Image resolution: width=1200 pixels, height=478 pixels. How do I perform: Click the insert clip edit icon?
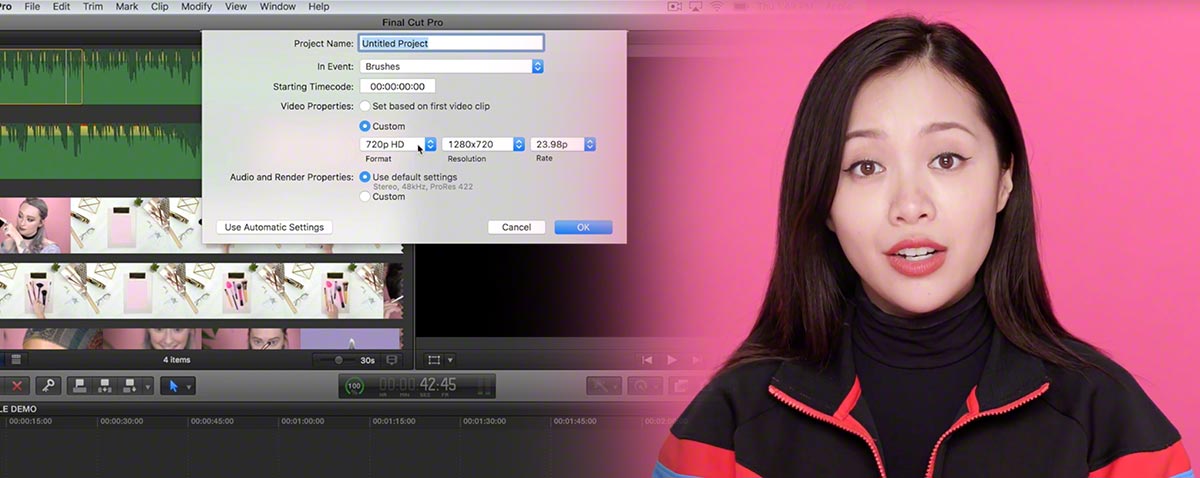coord(106,385)
